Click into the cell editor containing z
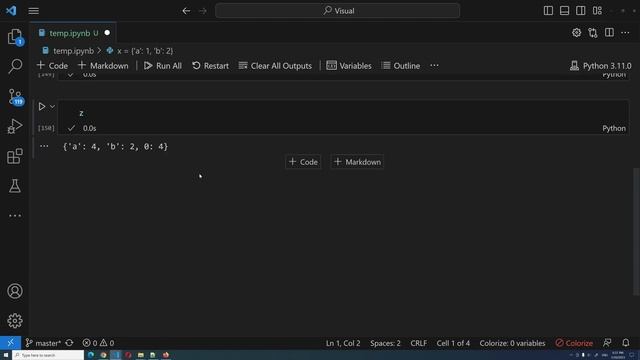 342,113
